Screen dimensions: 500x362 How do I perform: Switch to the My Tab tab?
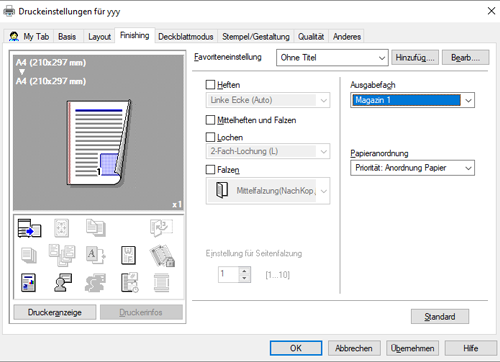[29, 36]
